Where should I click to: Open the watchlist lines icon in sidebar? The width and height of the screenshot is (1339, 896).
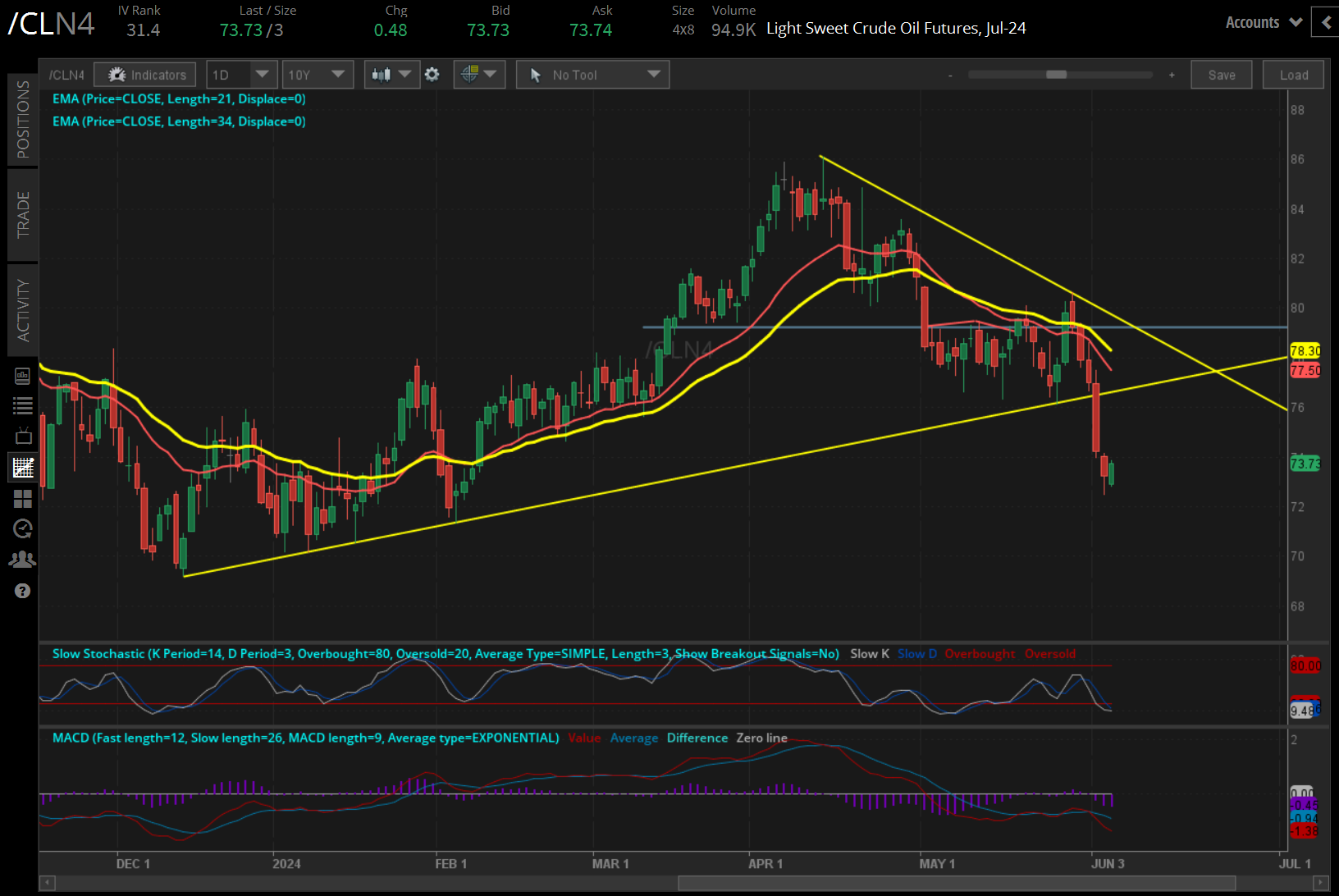[23, 405]
